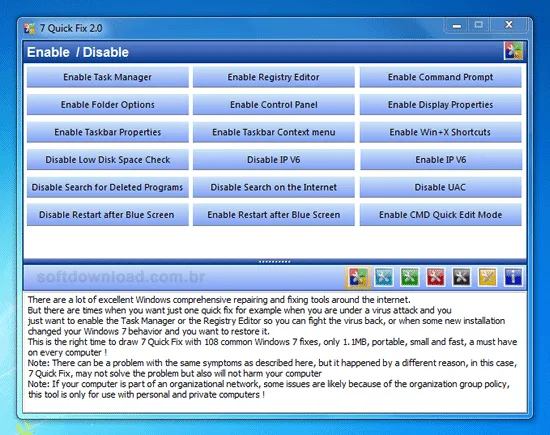Click Enable CMD Quick Edit Mode
550x435 pixels.
441,215
